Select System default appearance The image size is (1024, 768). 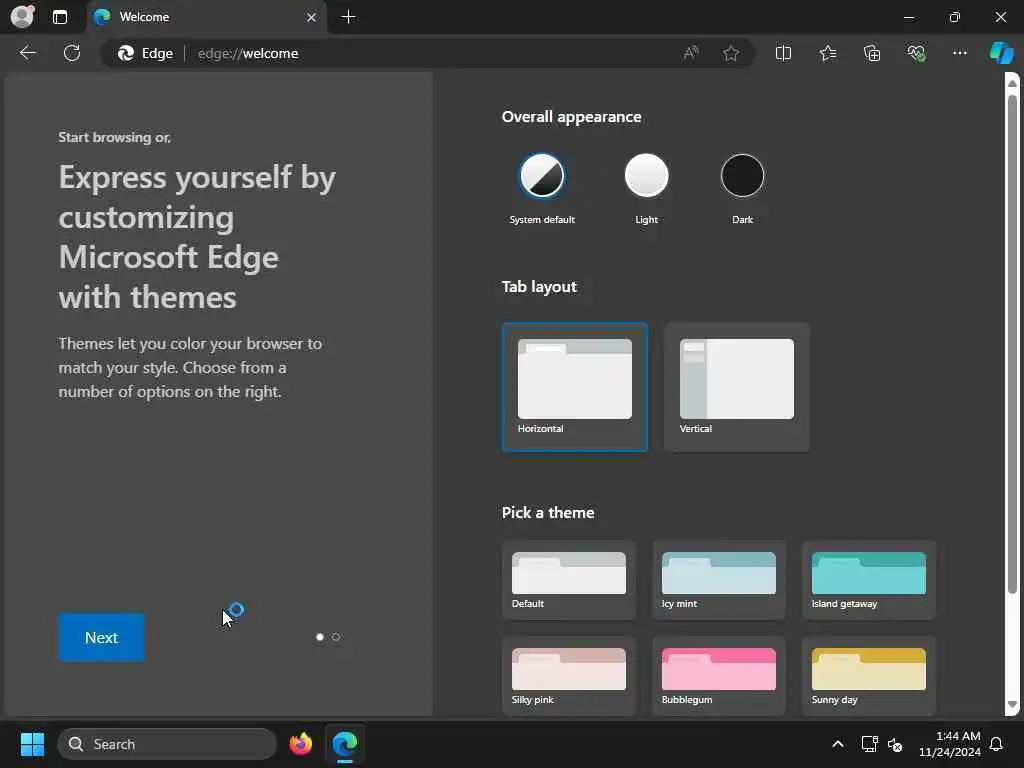[x=541, y=176]
